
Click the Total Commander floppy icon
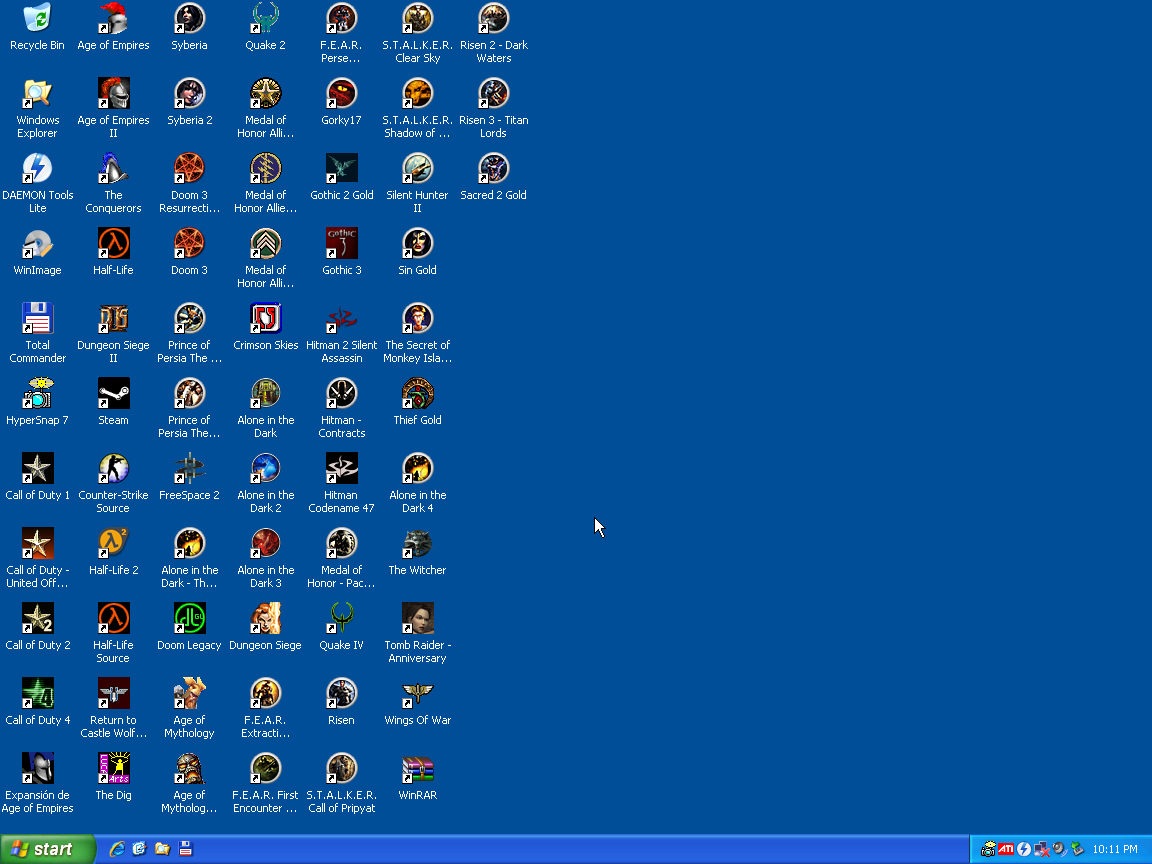click(x=37, y=319)
